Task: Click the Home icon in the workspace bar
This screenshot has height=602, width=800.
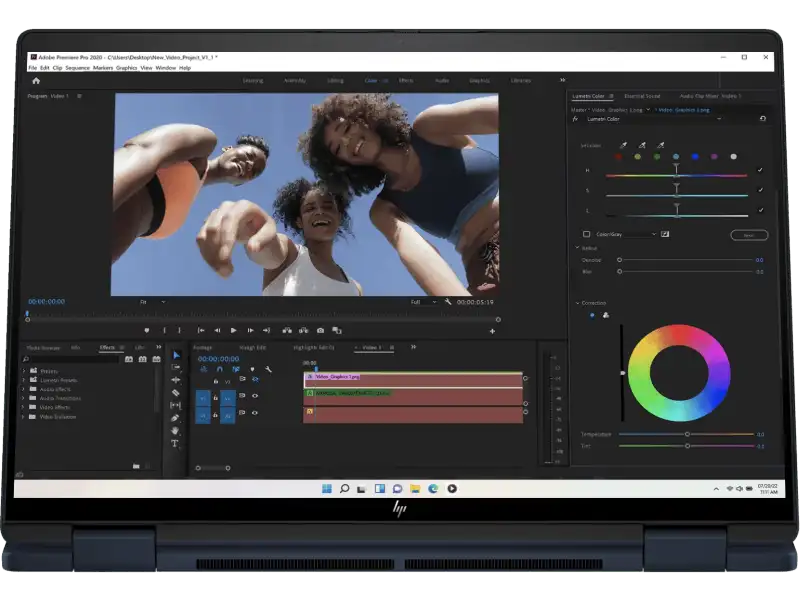Action: tap(36, 80)
